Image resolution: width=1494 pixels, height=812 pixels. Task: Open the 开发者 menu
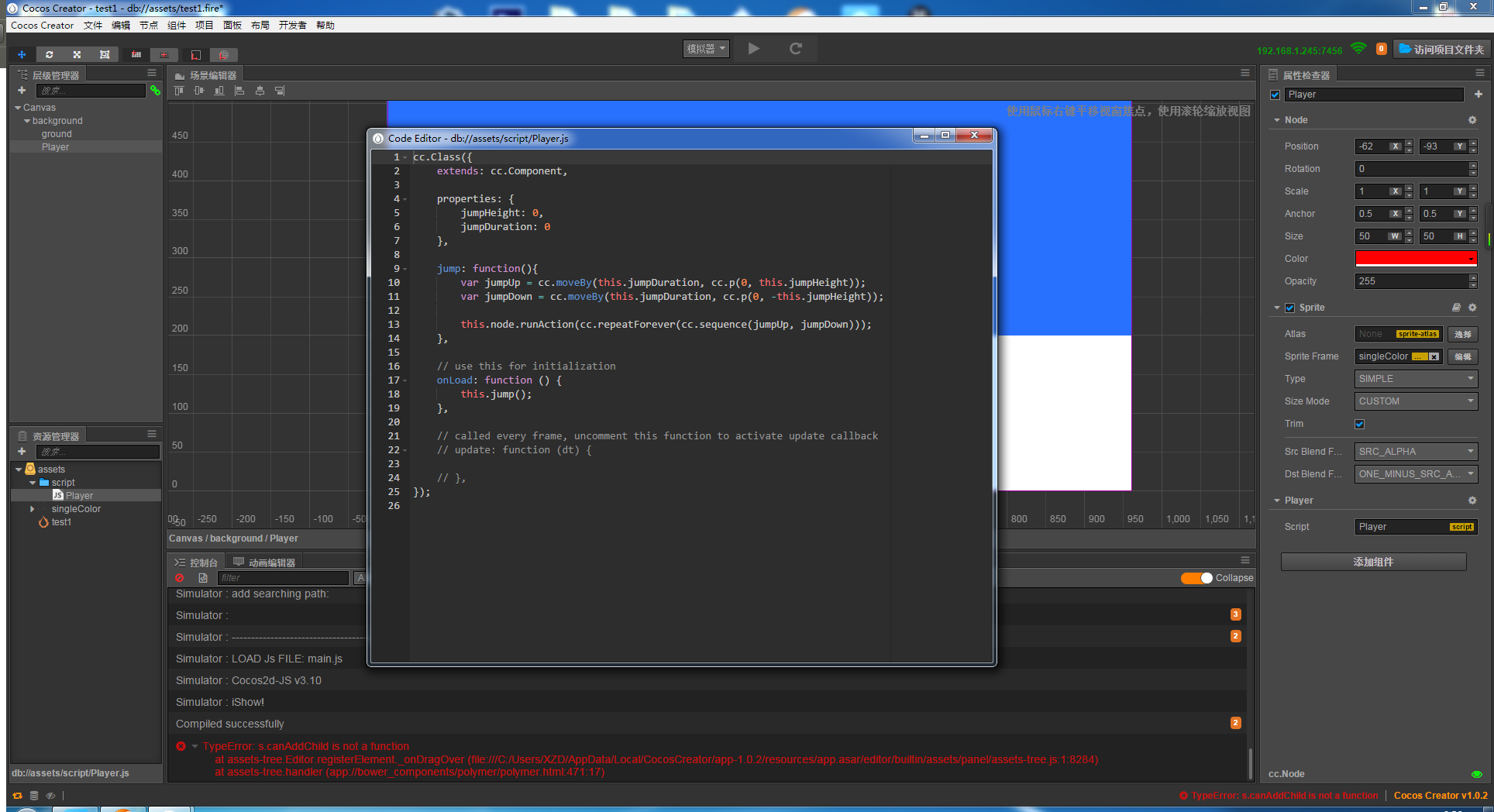(293, 26)
